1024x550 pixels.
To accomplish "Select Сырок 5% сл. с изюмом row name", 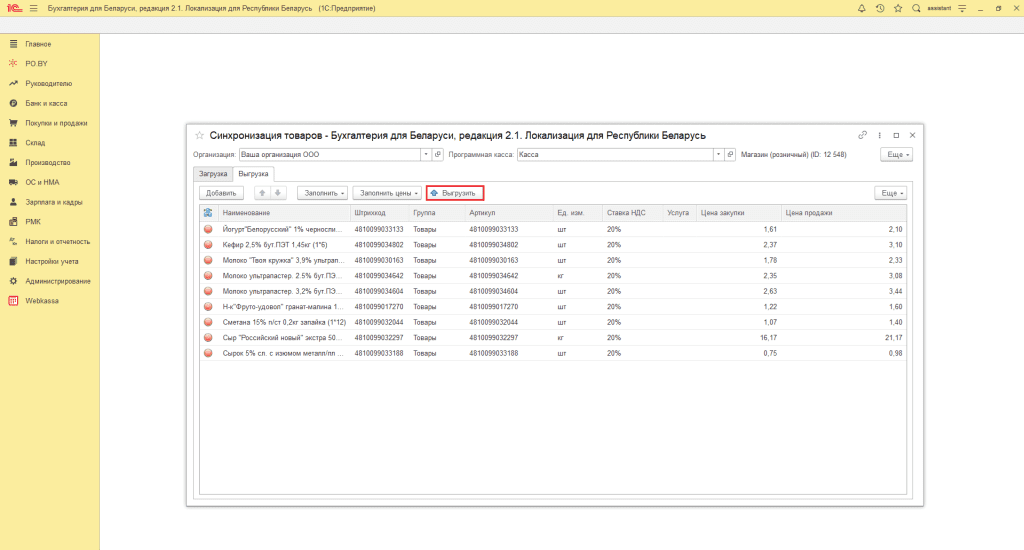I will (x=283, y=353).
